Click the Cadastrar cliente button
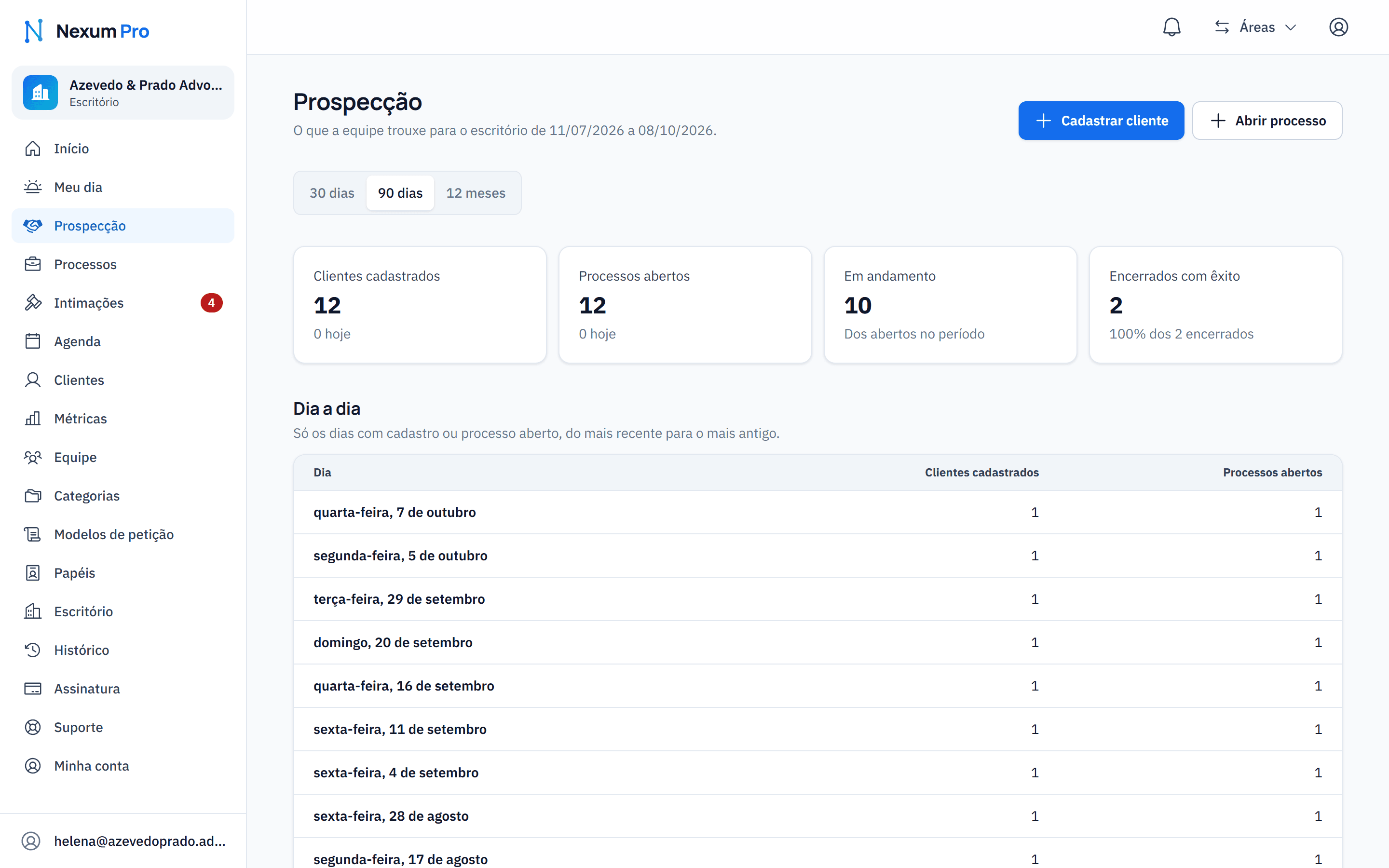The width and height of the screenshot is (1389, 868). 1101,121
